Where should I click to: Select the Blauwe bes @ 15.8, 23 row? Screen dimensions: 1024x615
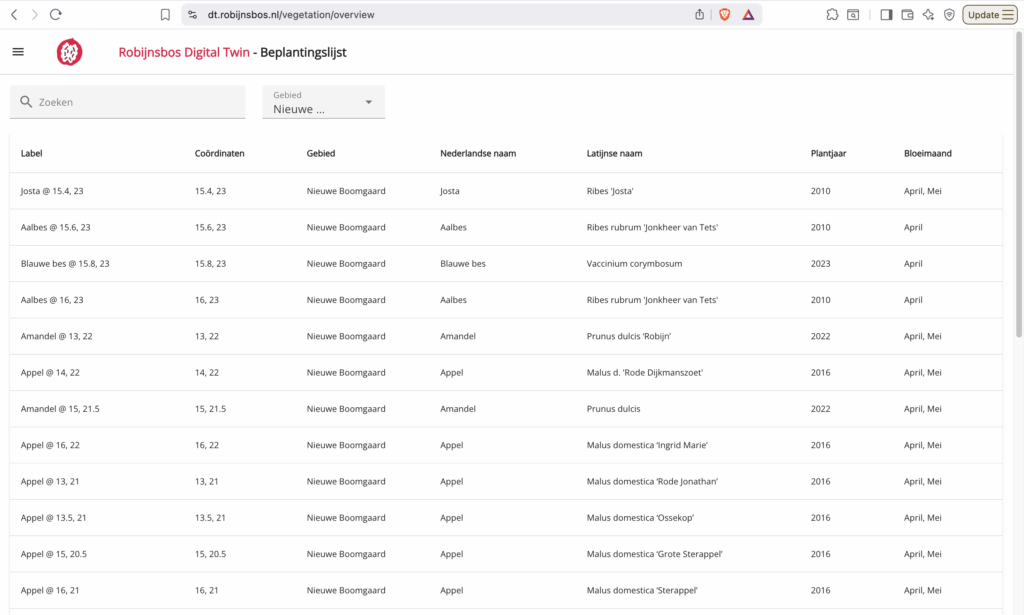65,264
